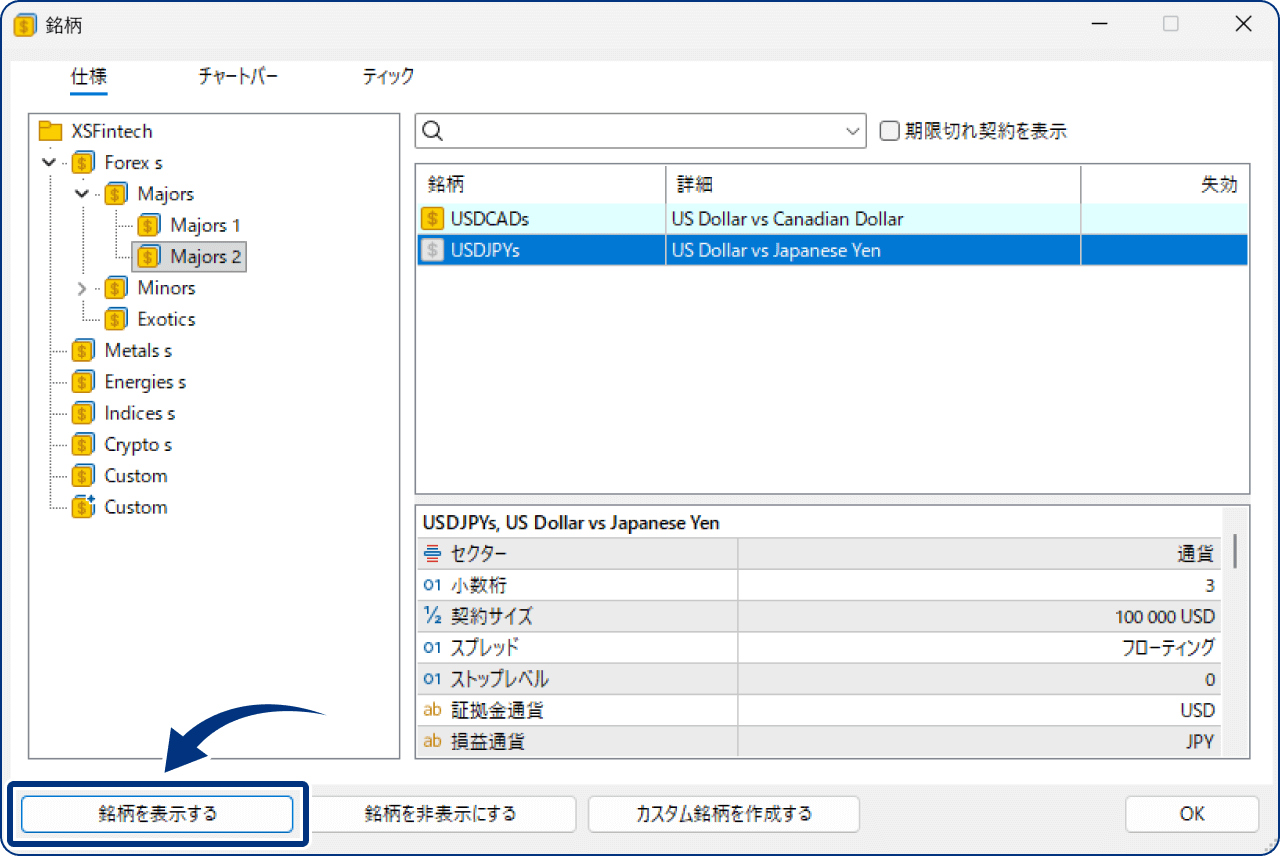Click the custom symbol group icon with plus badge
Screen dimensions: 1280x856
click(82, 507)
